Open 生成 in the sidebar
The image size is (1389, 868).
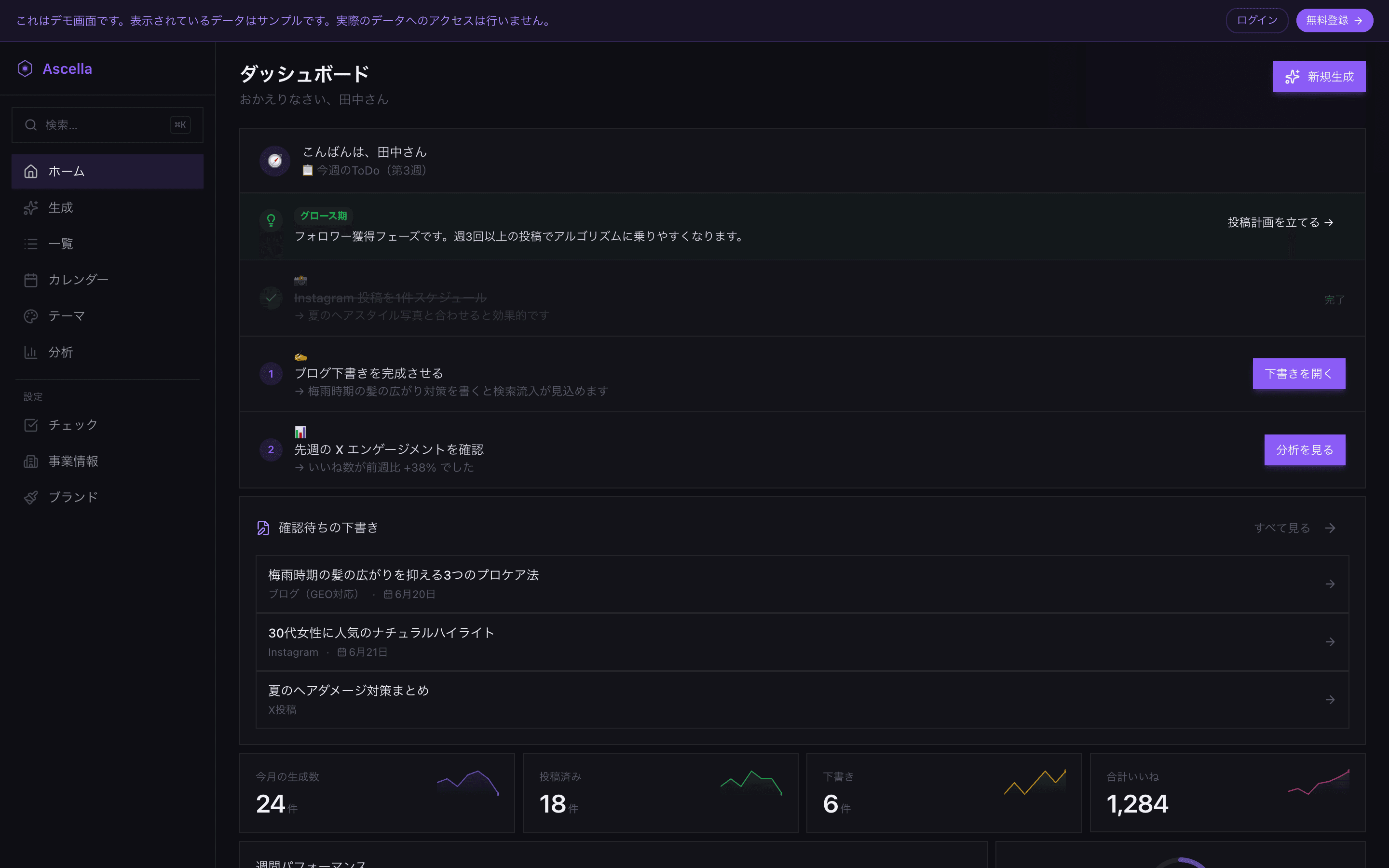(x=108, y=207)
